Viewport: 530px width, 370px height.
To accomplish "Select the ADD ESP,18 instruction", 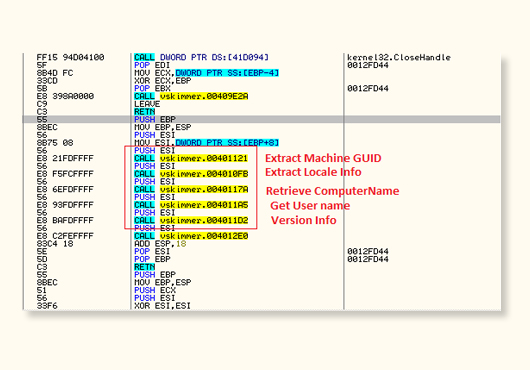I will click(x=160, y=244).
